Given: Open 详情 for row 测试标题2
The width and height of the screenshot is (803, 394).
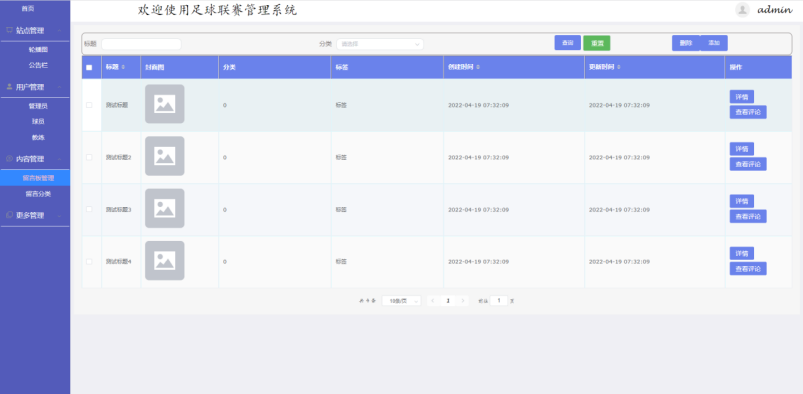Looking at the screenshot, I should click(742, 149).
